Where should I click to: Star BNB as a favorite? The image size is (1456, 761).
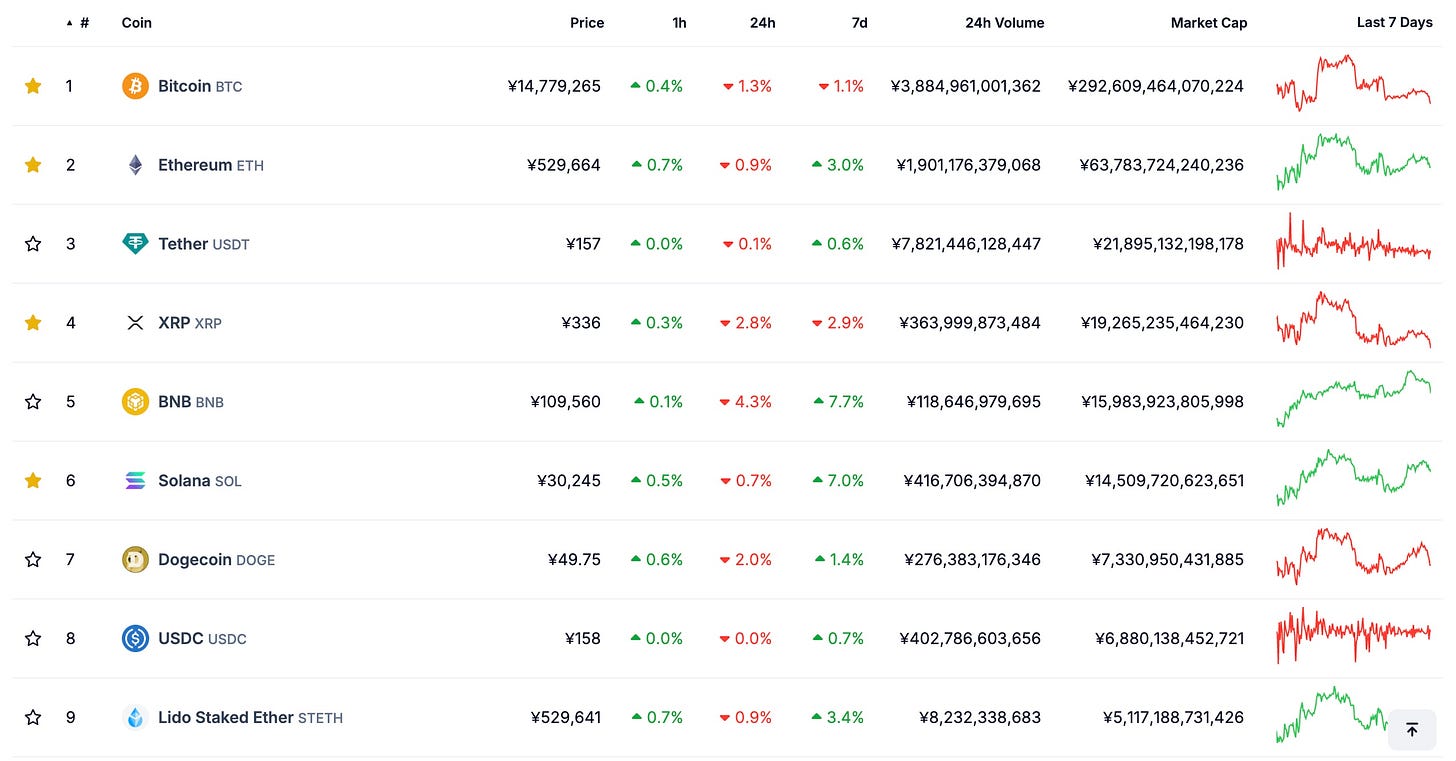click(x=33, y=402)
